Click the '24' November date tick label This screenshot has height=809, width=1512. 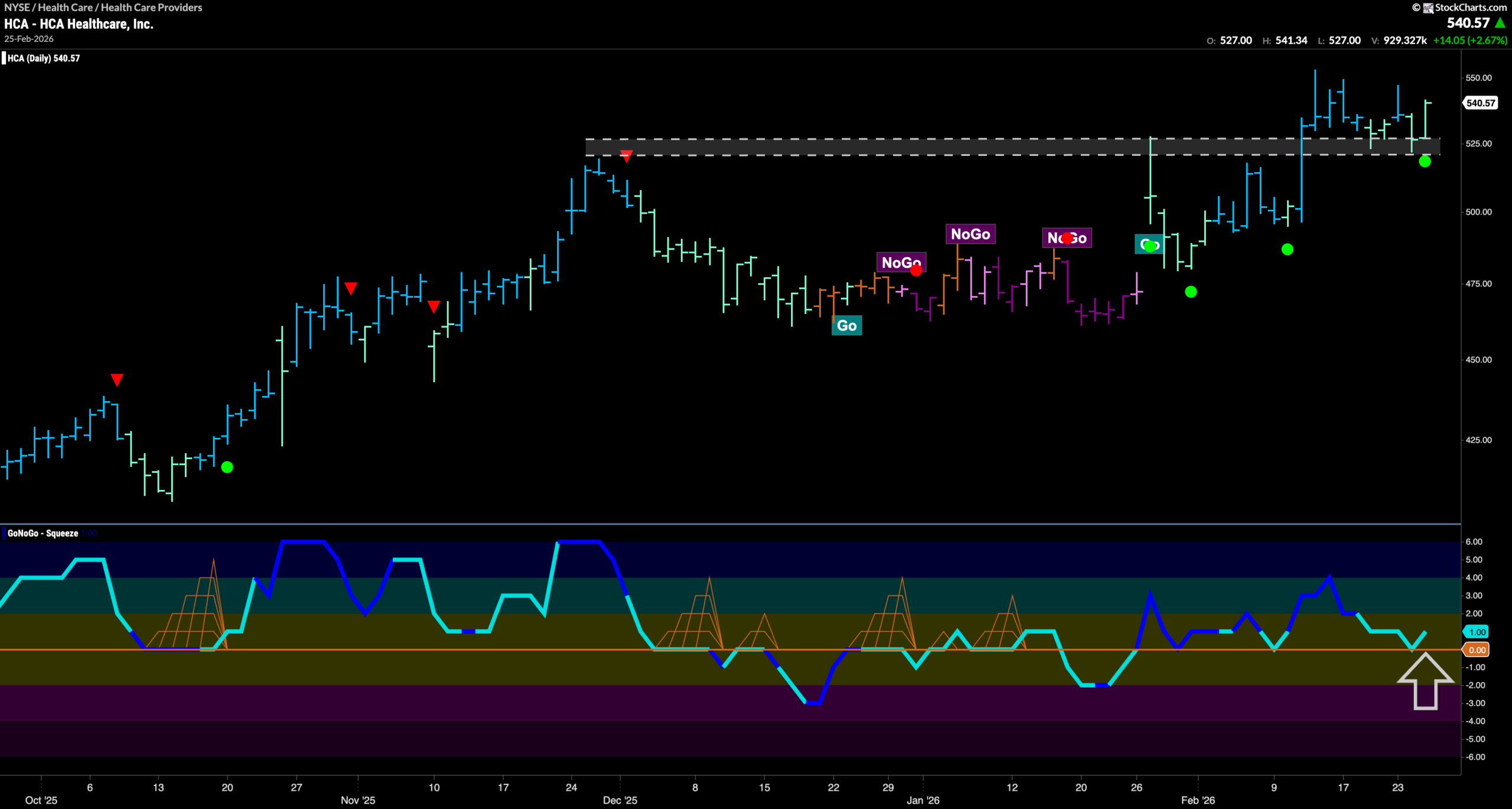[571, 787]
